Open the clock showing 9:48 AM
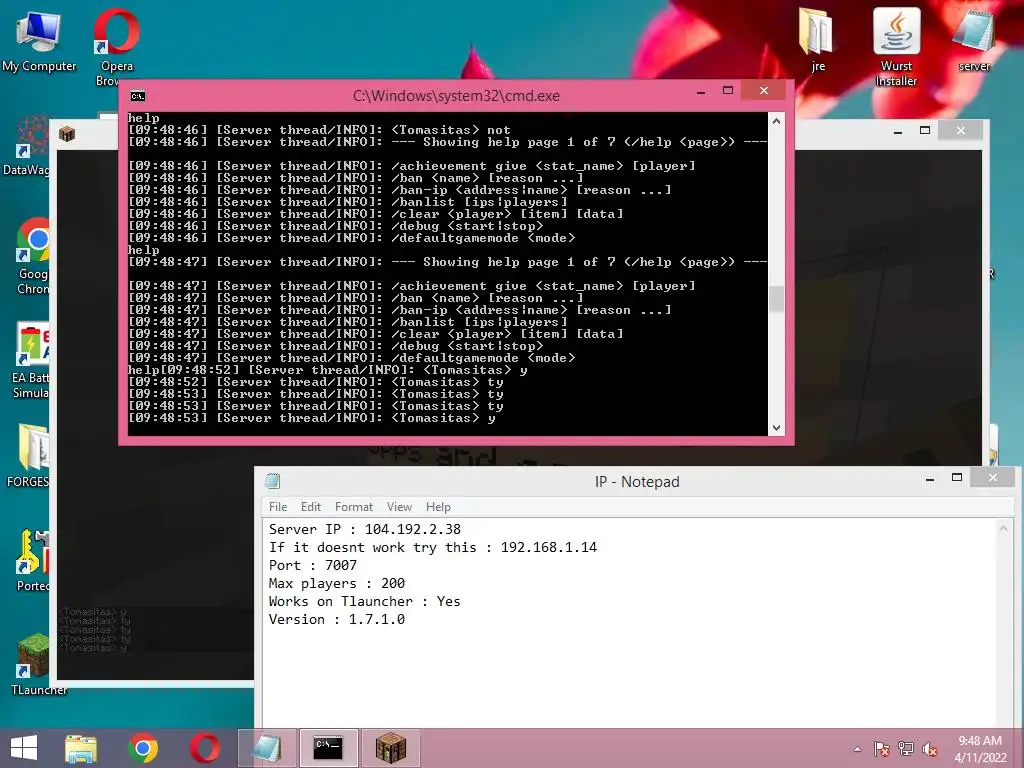Screen dimensions: 1024x768 tap(980, 749)
